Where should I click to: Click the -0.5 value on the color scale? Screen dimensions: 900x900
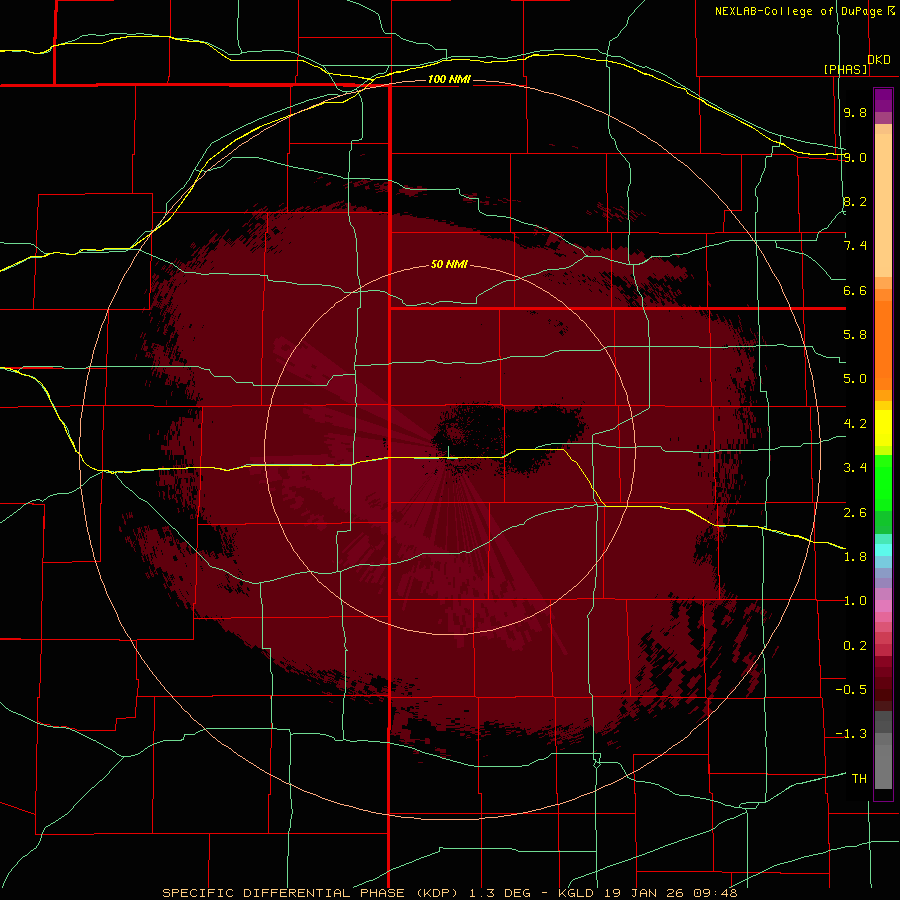[x=851, y=690]
